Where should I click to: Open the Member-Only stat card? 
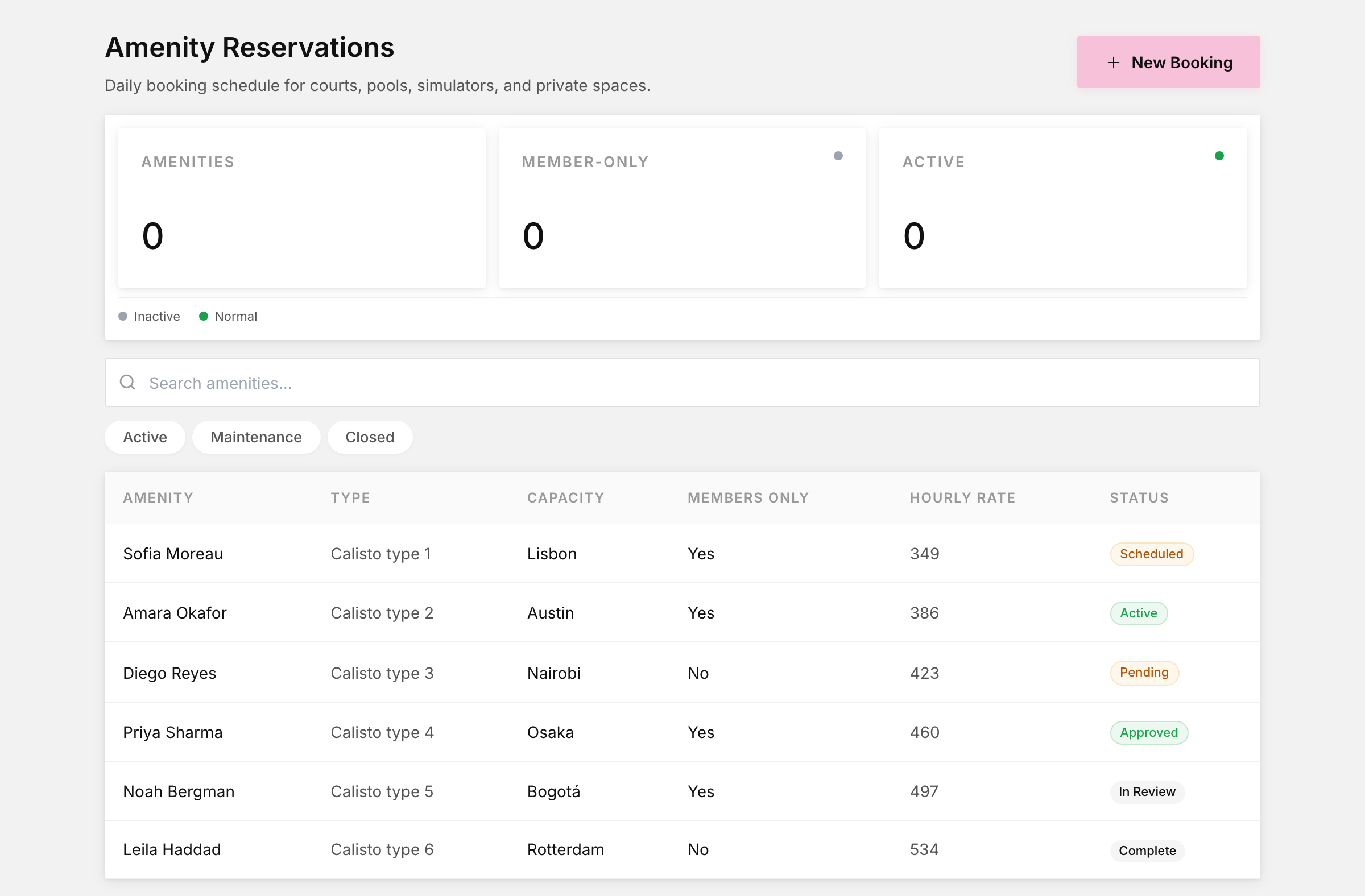(x=682, y=208)
